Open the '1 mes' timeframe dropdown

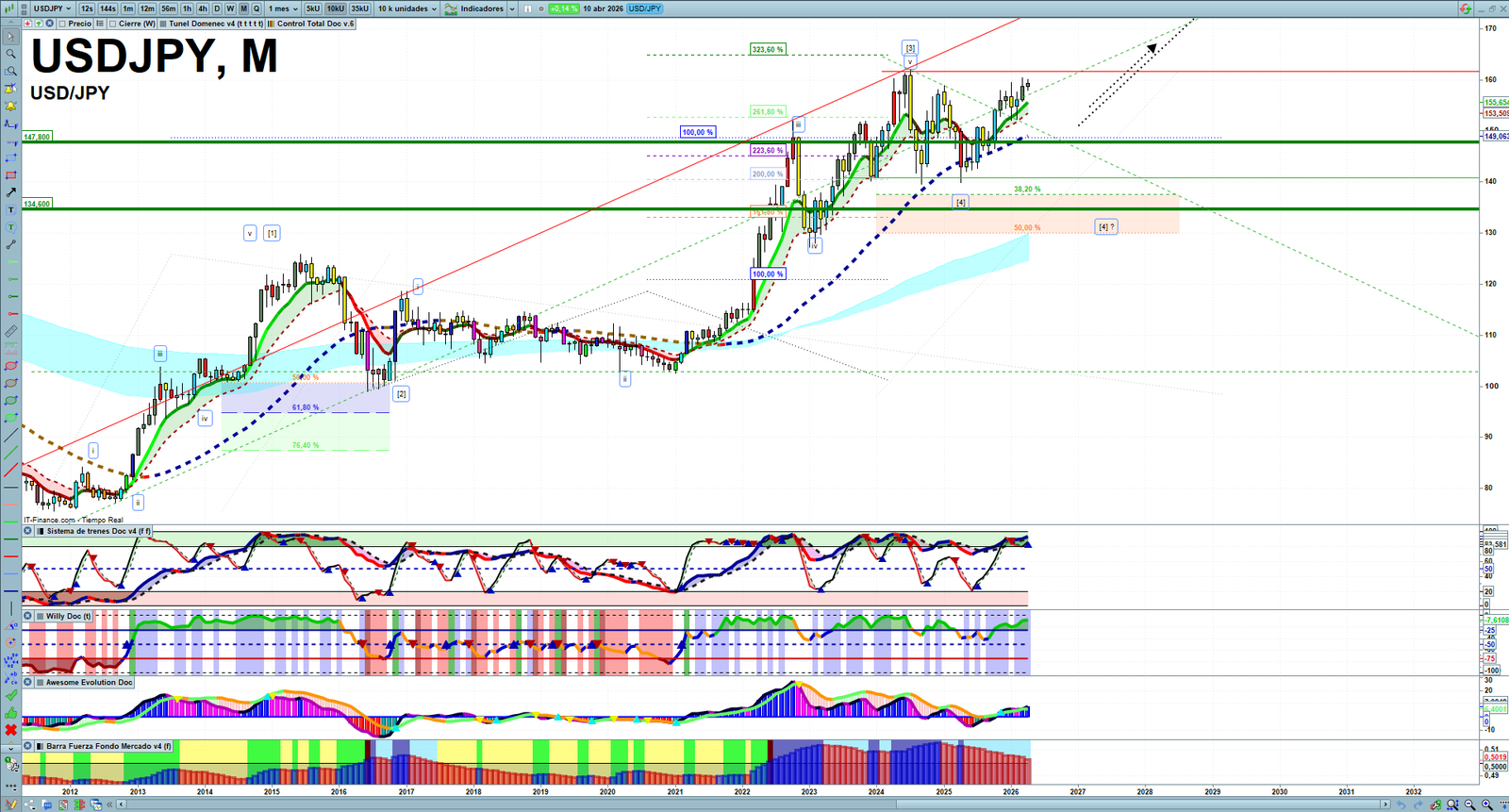[x=283, y=8]
